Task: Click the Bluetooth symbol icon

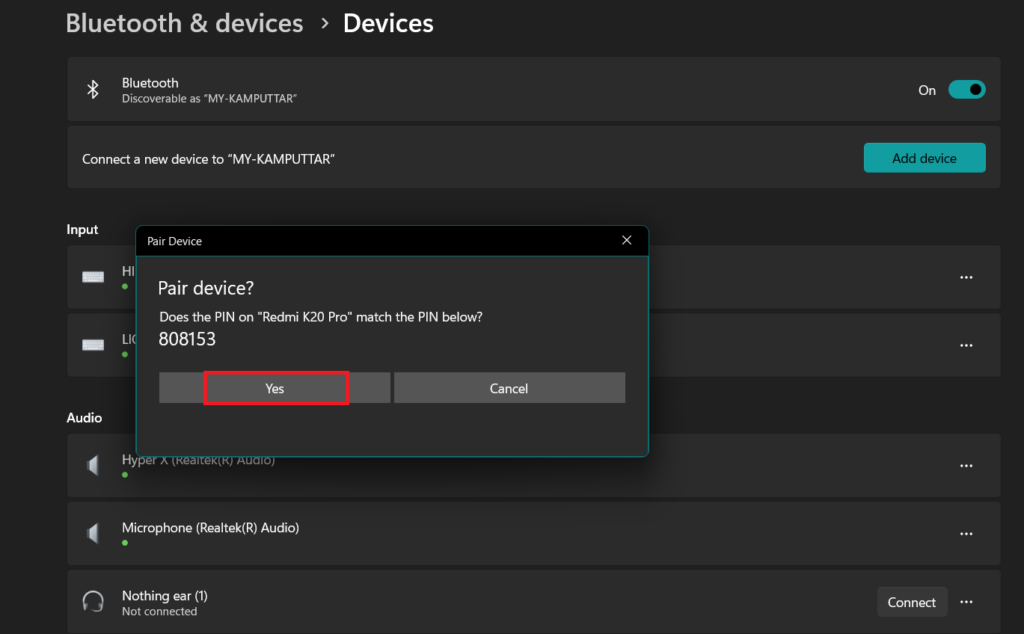Action: click(x=93, y=90)
